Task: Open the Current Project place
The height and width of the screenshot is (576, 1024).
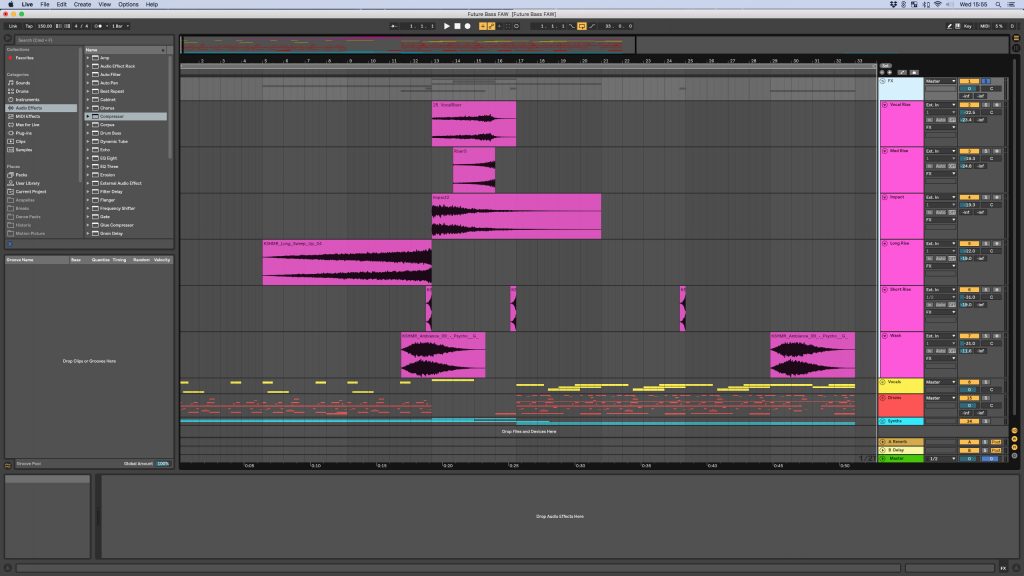Action: pyautogui.click(x=31, y=192)
